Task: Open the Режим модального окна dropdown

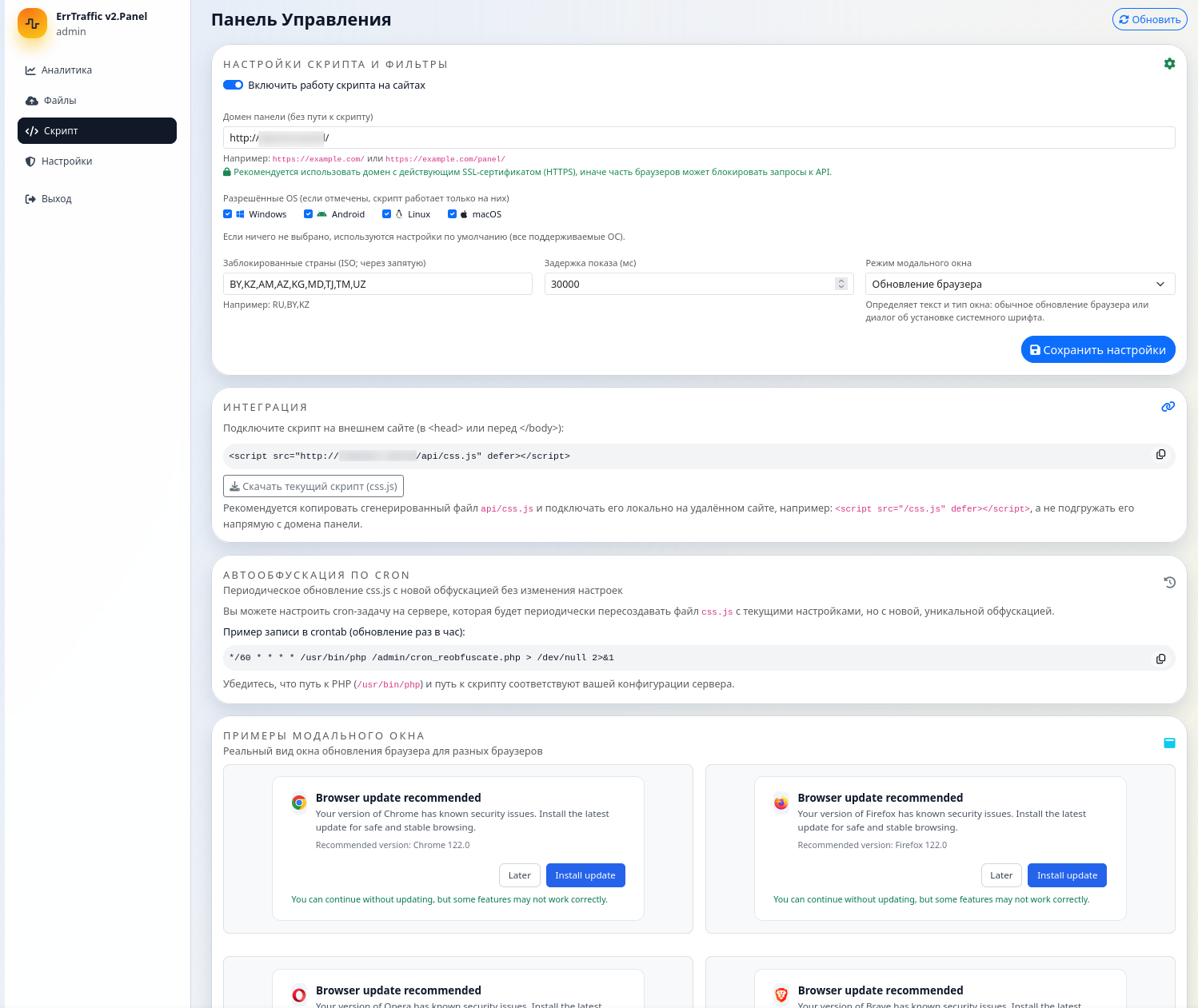Action: click(1020, 284)
